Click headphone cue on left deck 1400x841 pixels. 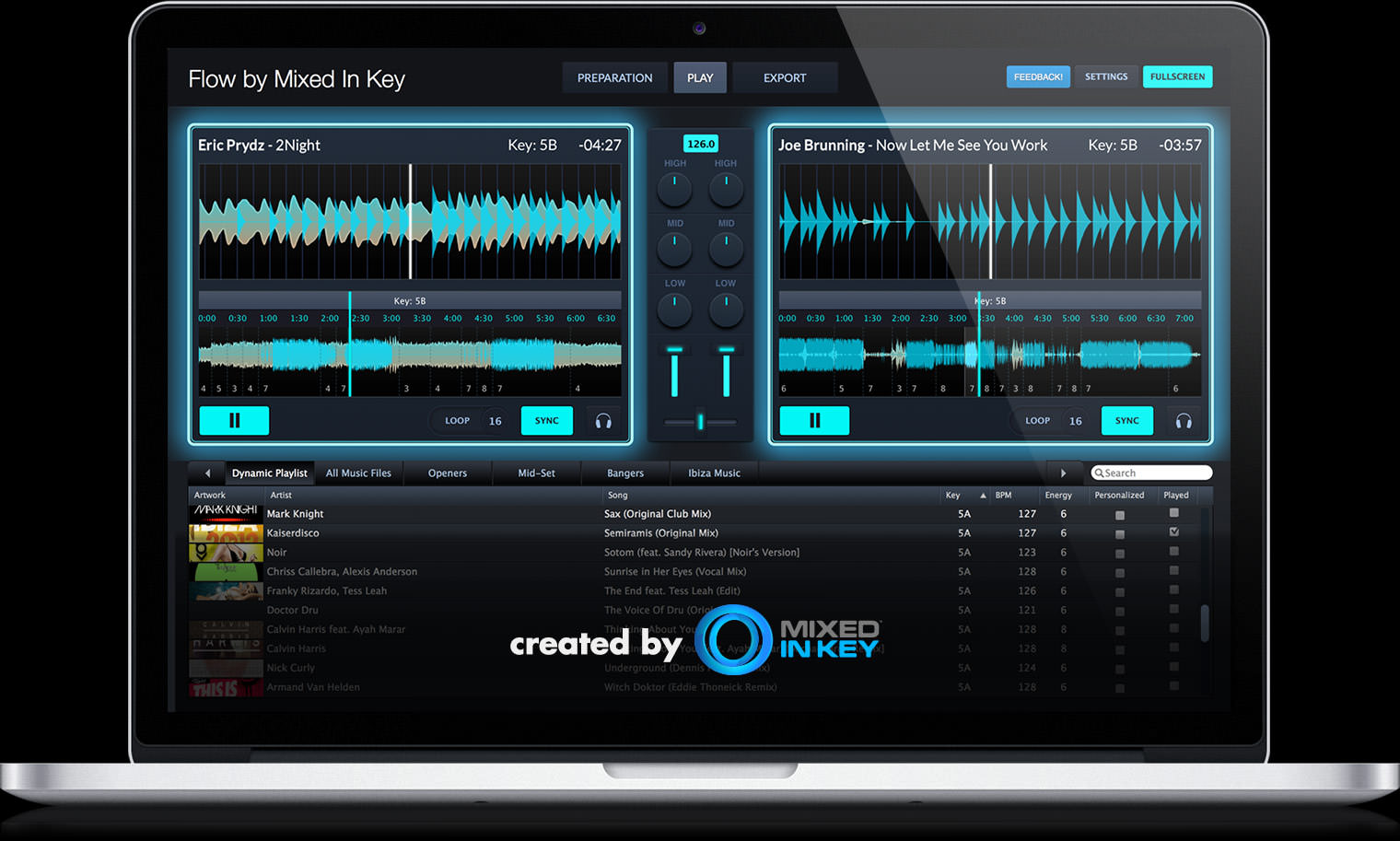[x=603, y=421]
